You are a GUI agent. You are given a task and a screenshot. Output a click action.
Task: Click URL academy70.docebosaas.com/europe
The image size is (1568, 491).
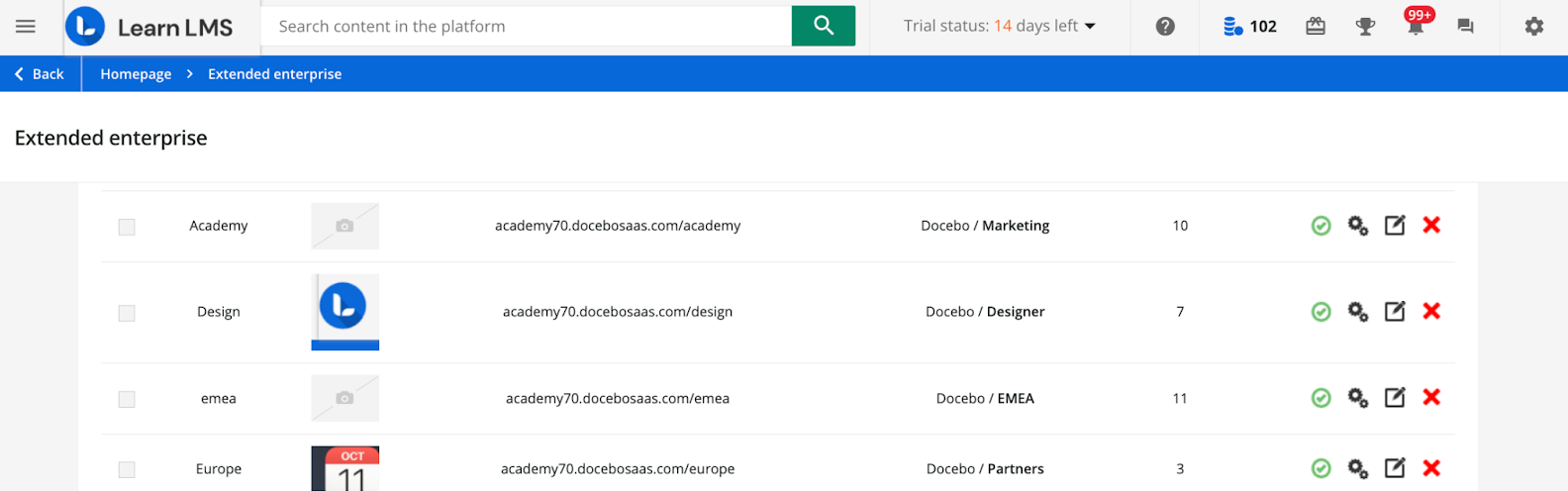coord(618,469)
